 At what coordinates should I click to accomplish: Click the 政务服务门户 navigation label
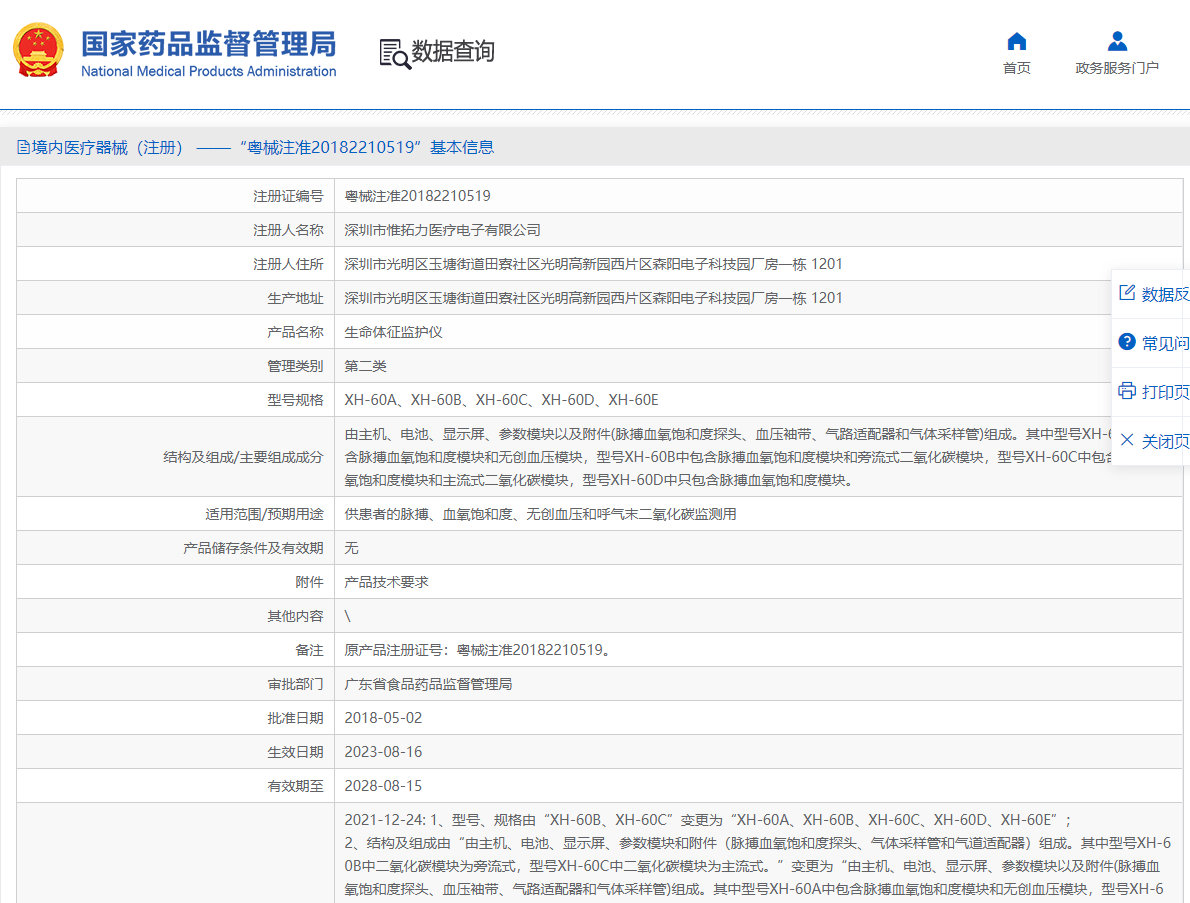[1117, 68]
